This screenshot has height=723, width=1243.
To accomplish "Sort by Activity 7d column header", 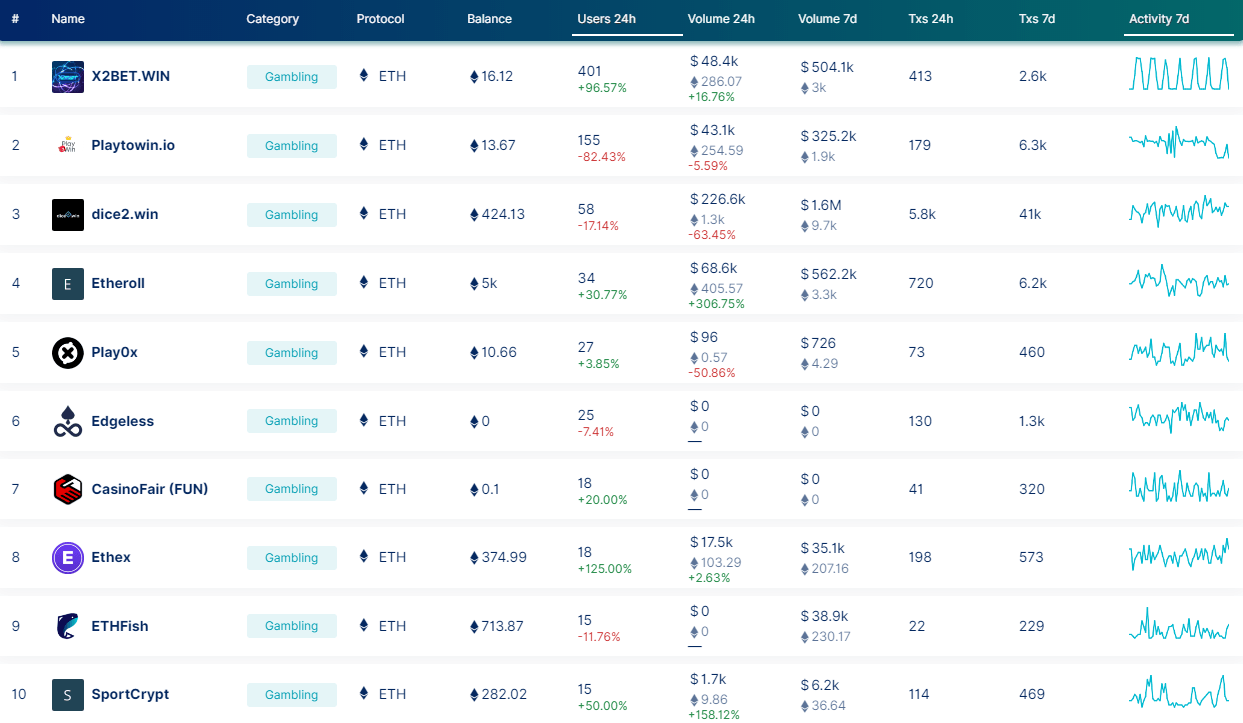I will tap(1159, 19).
